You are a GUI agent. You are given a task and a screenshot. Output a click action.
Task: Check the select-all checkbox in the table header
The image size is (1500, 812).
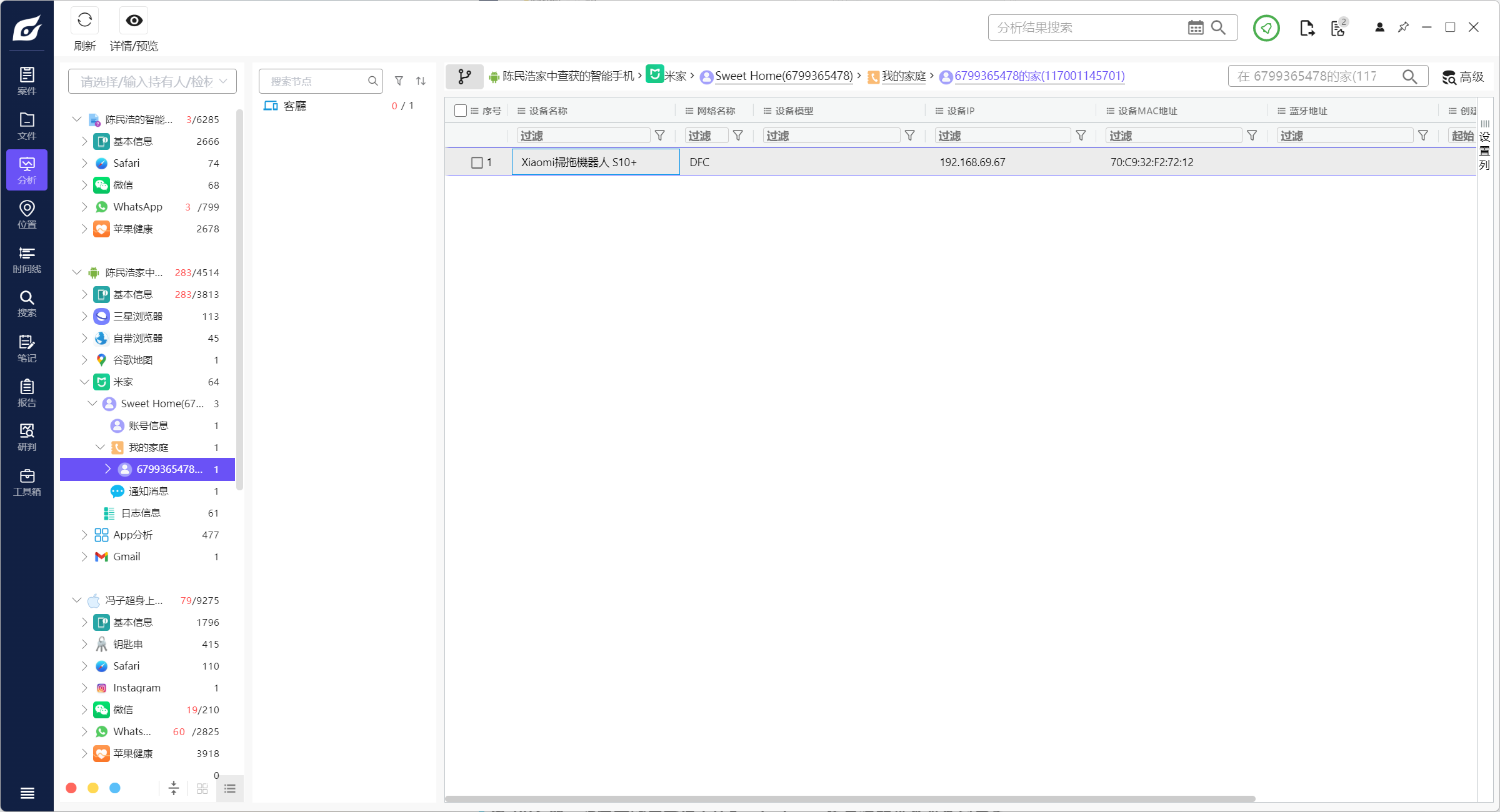click(x=461, y=111)
